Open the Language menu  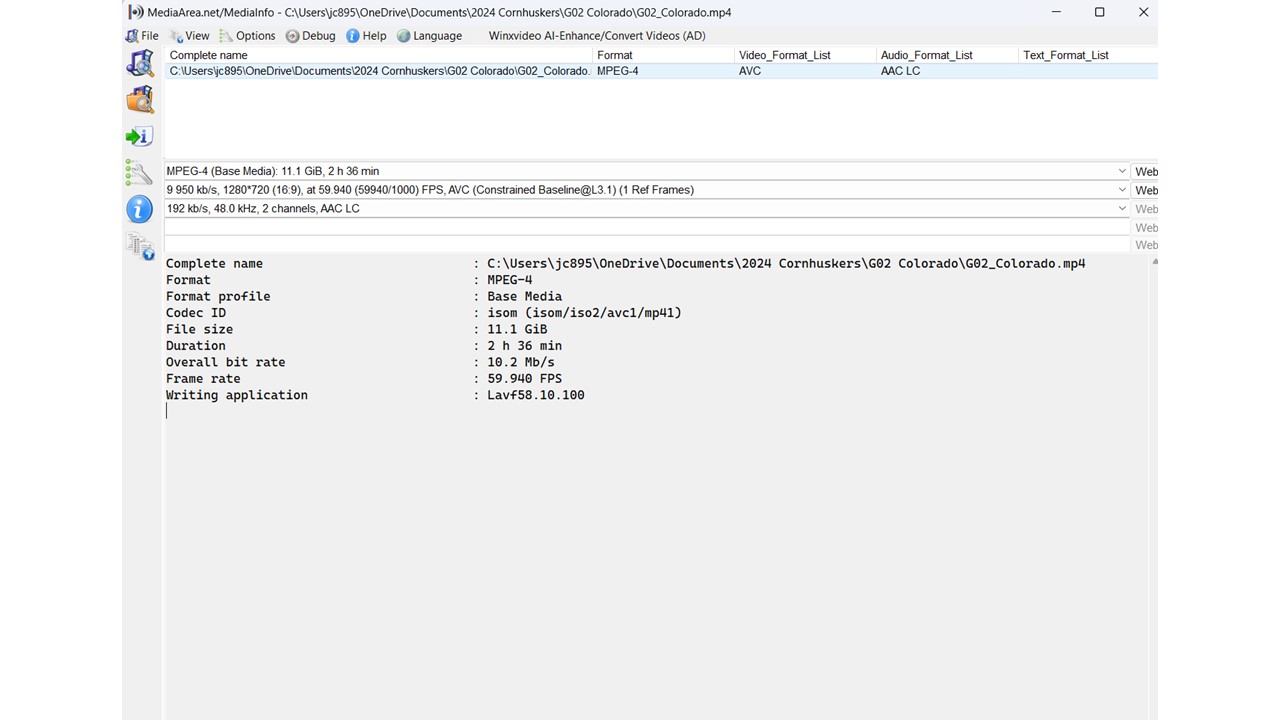click(x=430, y=36)
